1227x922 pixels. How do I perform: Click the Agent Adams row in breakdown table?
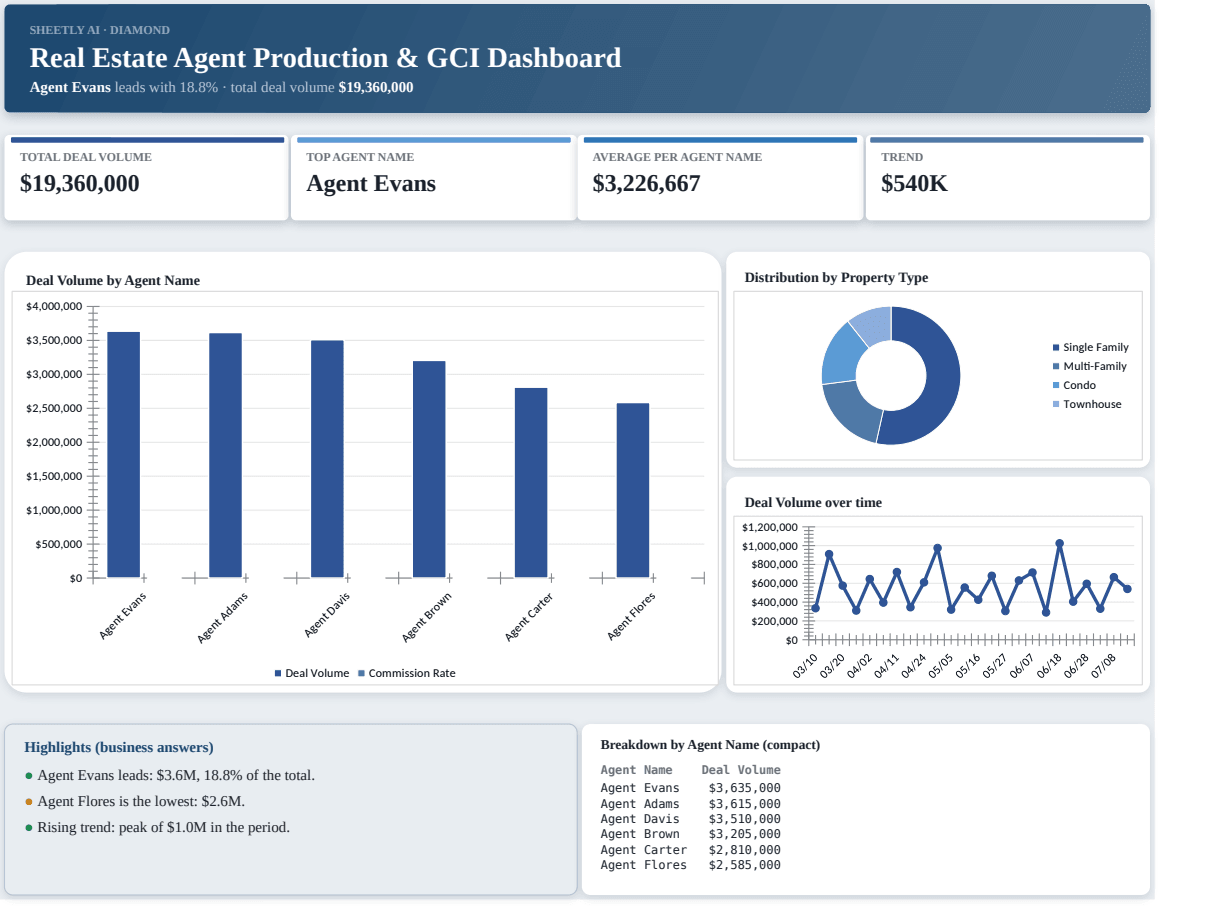click(691, 804)
